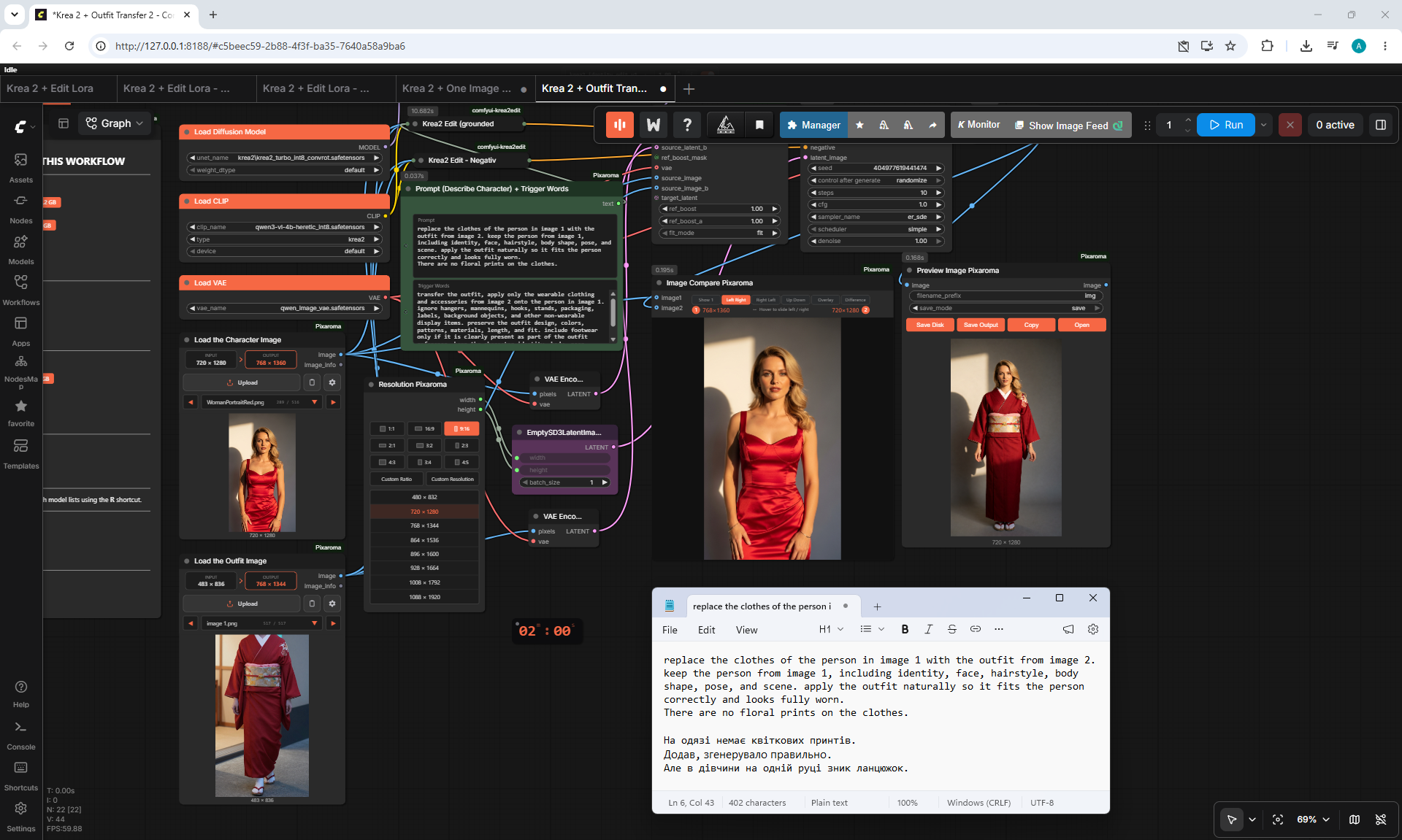Image resolution: width=1402 pixels, height=840 pixels.
Task: Adjust the steps value slider in sampler node
Action: (876, 193)
